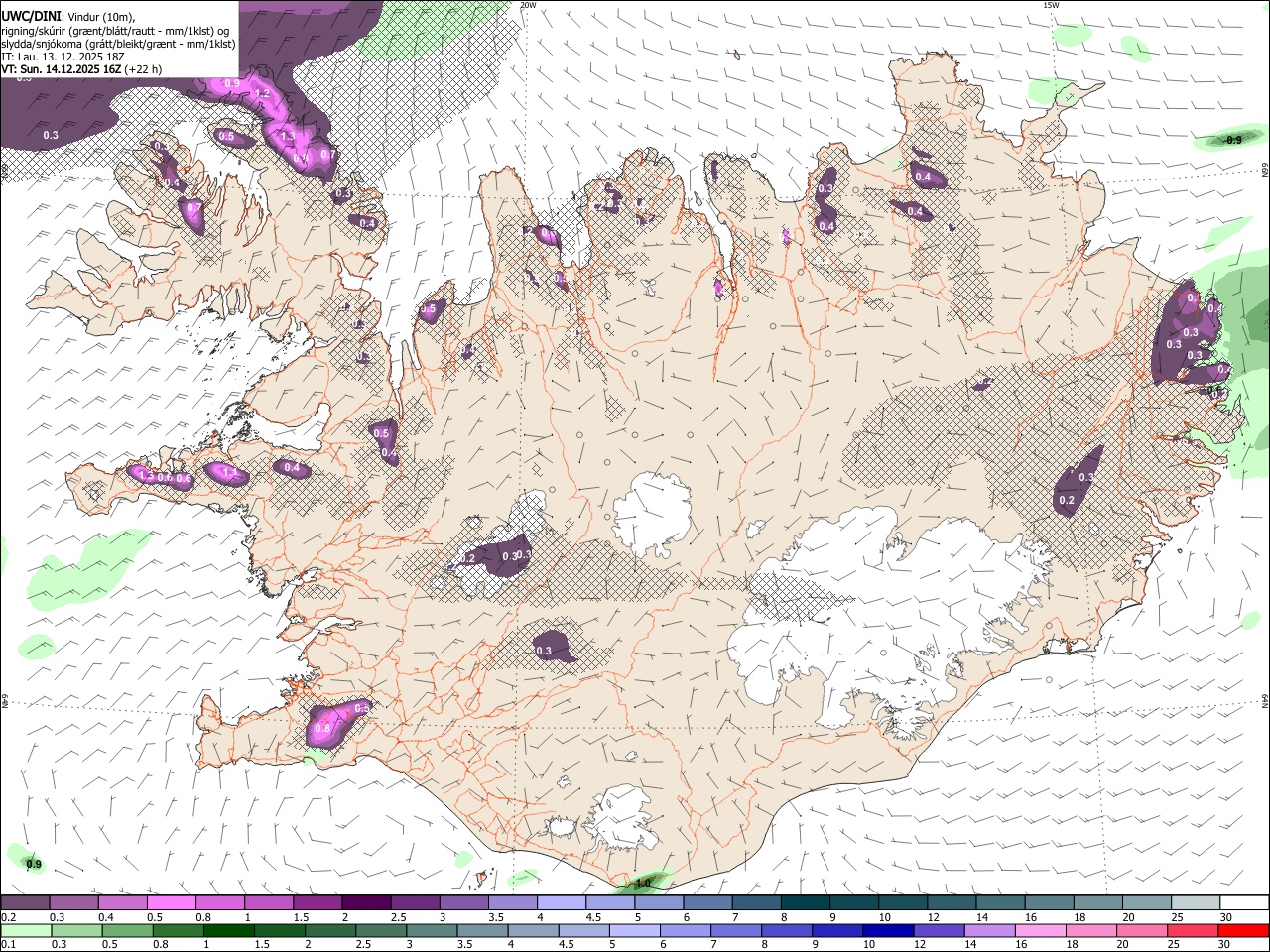Click the 'rigning/skúrir (grænt/blátt/rautt' description line
This screenshot has height=952, width=1270.
[117, 30]
